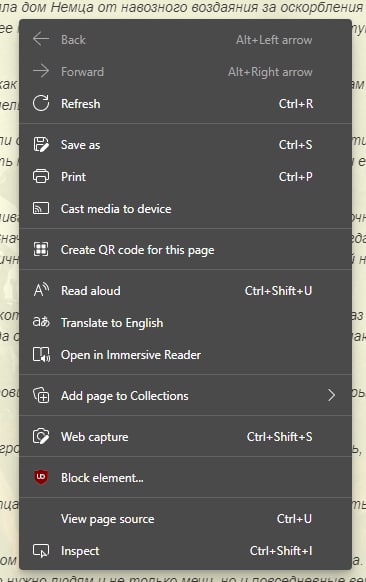
Task: Click the printer icon
Action: tap(41, 176)
